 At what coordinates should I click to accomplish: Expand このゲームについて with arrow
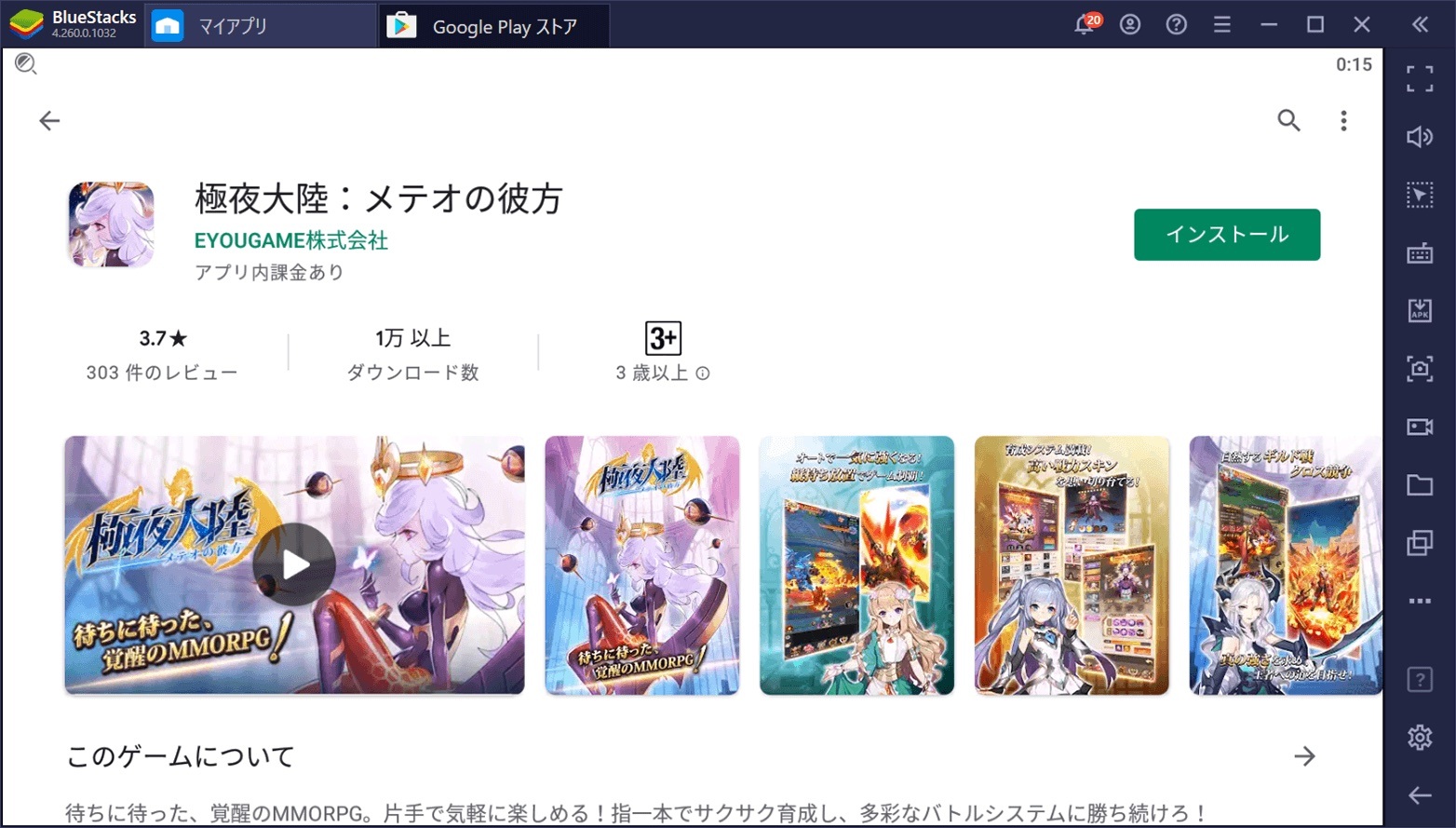click(1305, 756)
